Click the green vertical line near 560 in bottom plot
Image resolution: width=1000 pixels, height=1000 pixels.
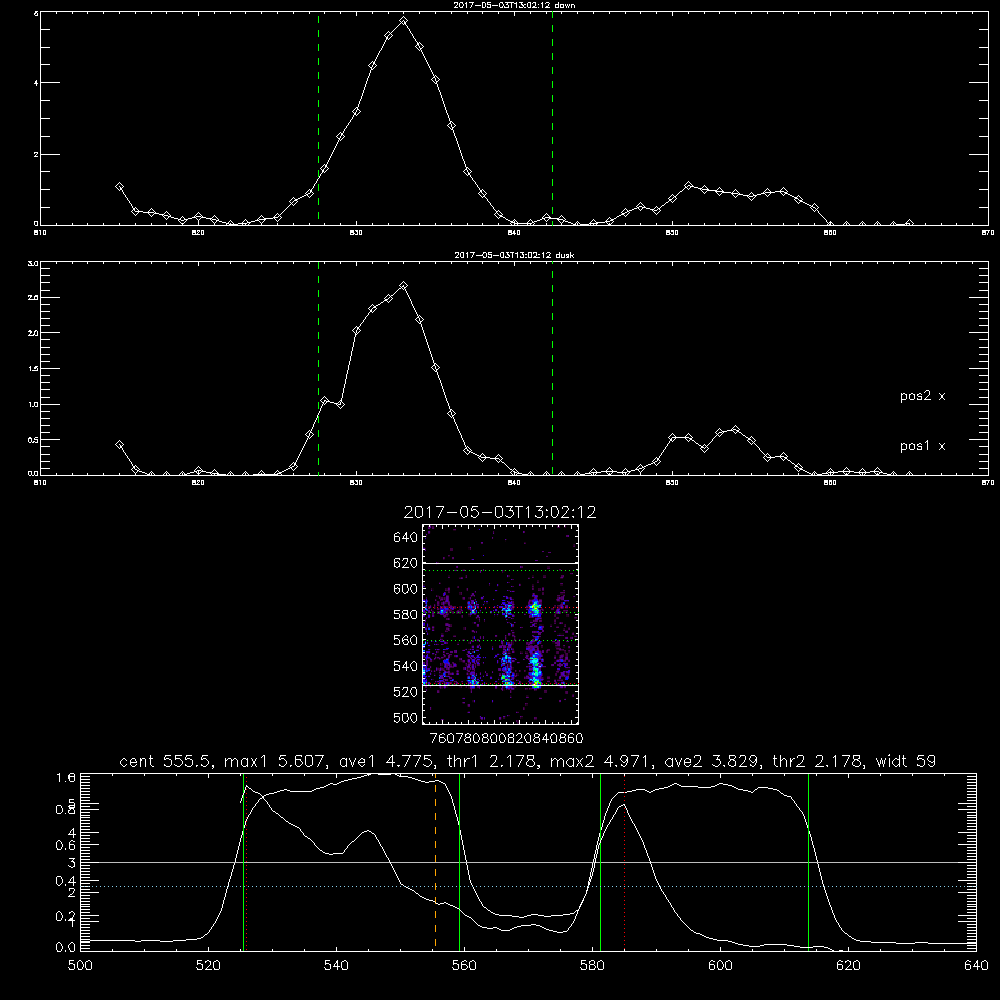click(460, 861)
